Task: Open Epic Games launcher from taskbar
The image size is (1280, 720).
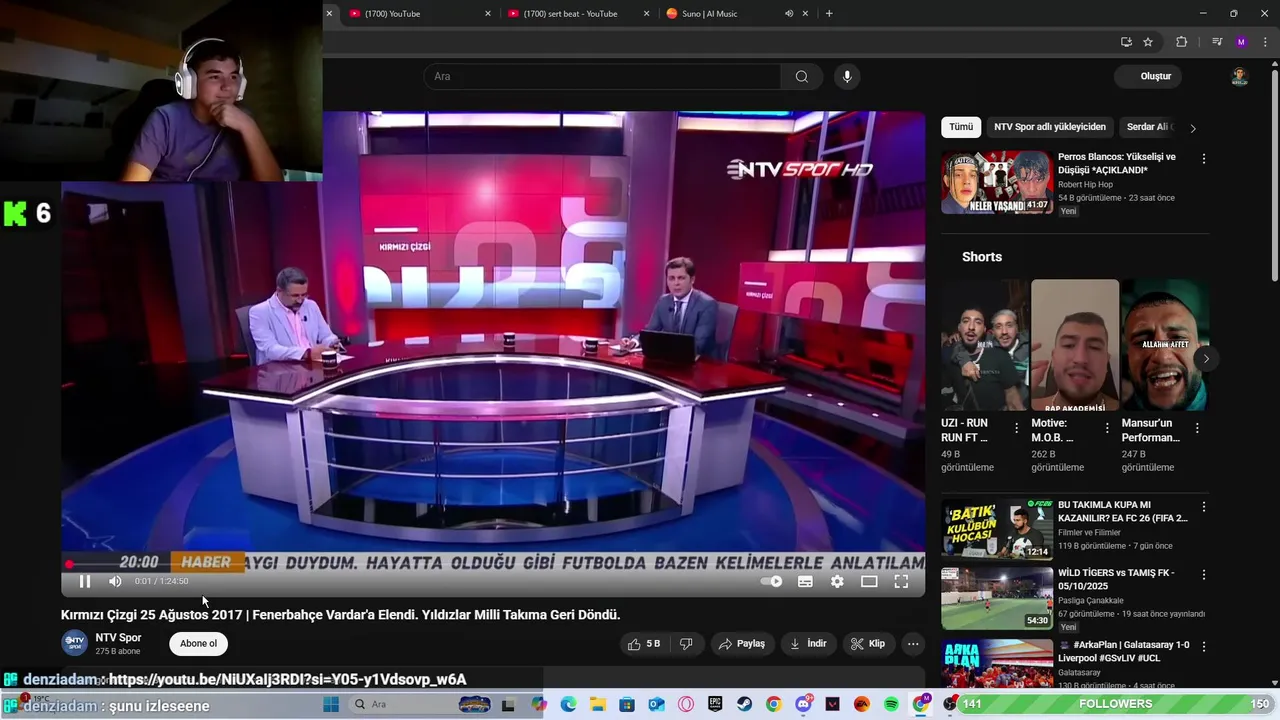Action: pyautogui.click(x=715, y=704)
